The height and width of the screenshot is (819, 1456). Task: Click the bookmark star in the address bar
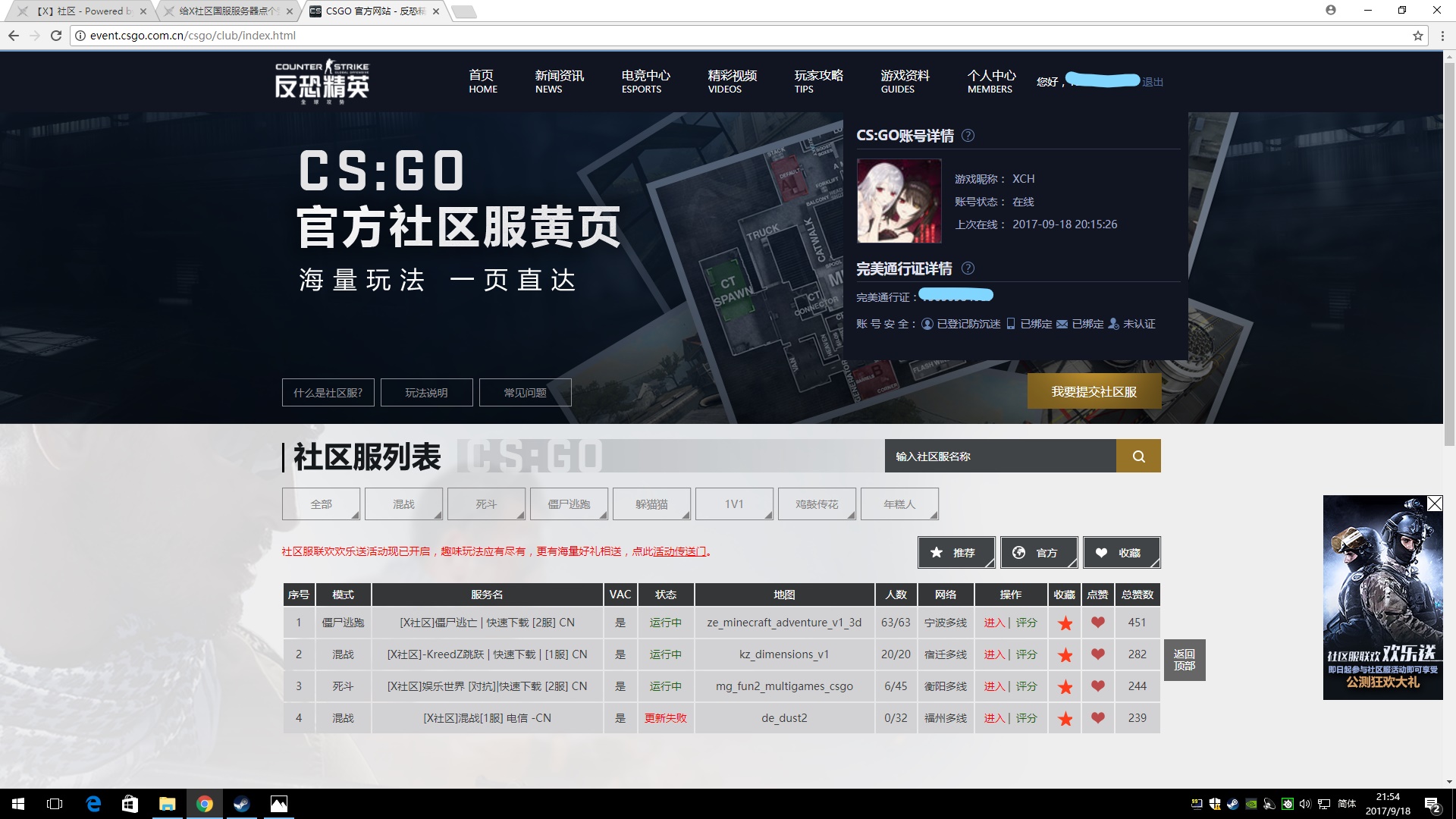click(1417, 35)
